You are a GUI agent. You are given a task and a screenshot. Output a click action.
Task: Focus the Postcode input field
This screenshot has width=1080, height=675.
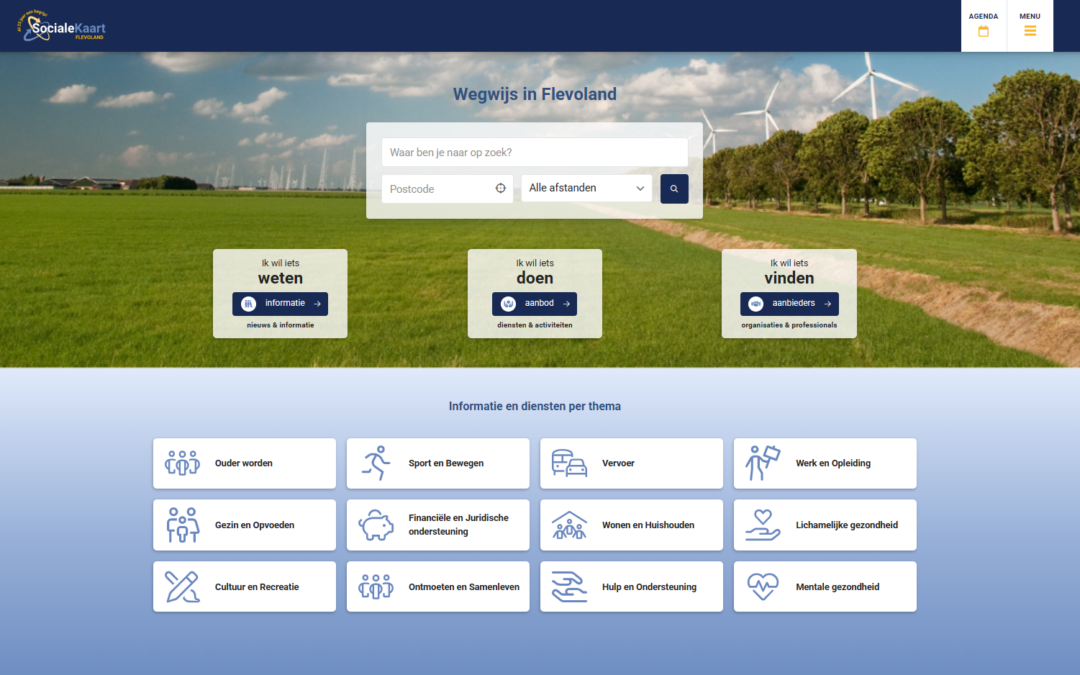(x=447, y=189)
